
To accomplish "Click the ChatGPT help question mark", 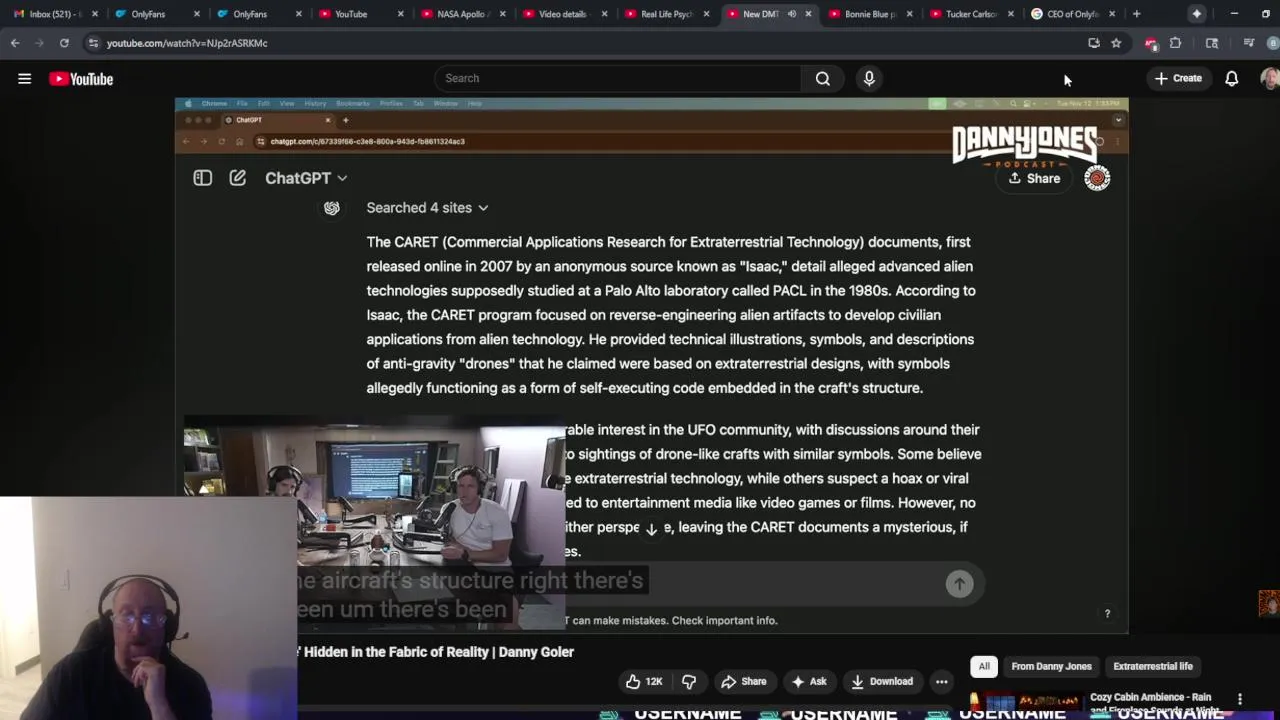I will pyautogui.click(x=1107, y=614).
